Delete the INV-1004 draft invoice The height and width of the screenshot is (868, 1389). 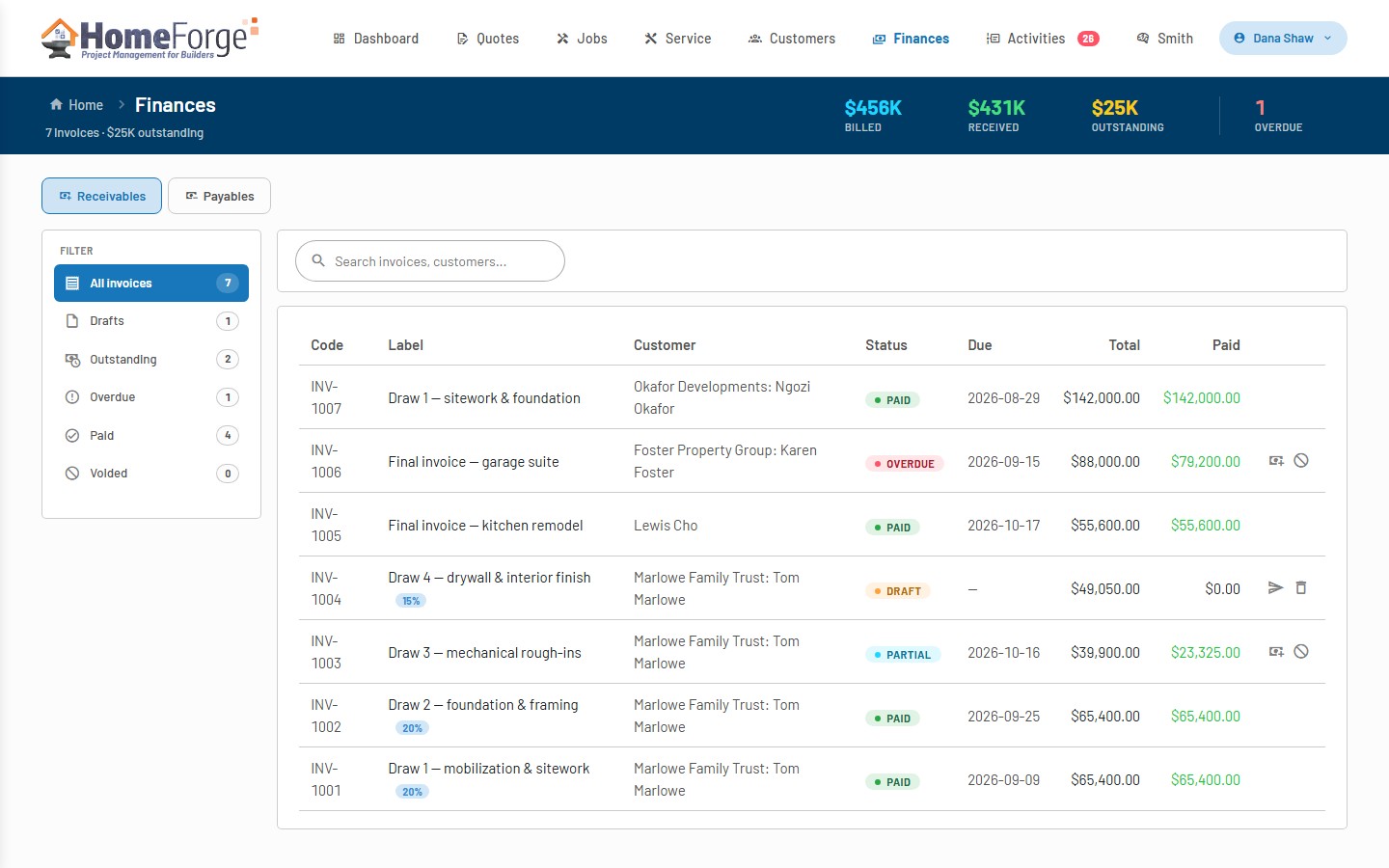coord(1301,588)
